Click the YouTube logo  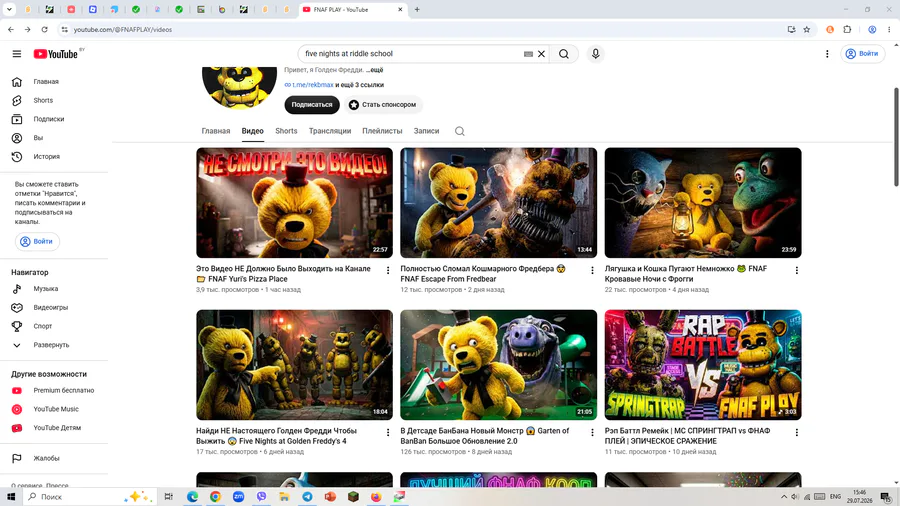point(56,54)
